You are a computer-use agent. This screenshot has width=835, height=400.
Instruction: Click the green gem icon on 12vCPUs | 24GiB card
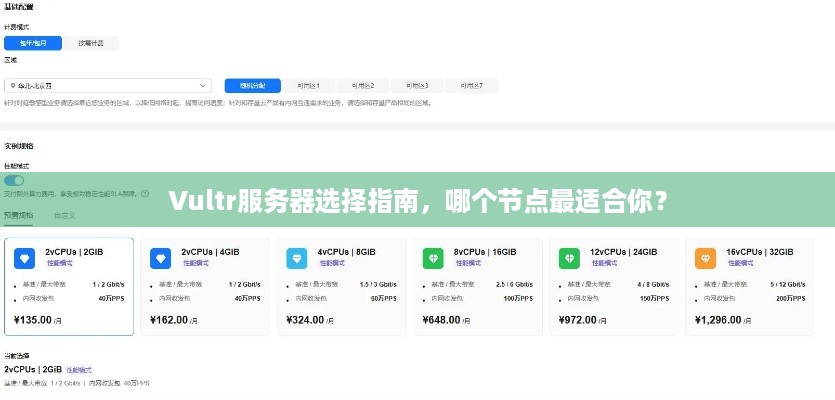click(x=569, y=258)
